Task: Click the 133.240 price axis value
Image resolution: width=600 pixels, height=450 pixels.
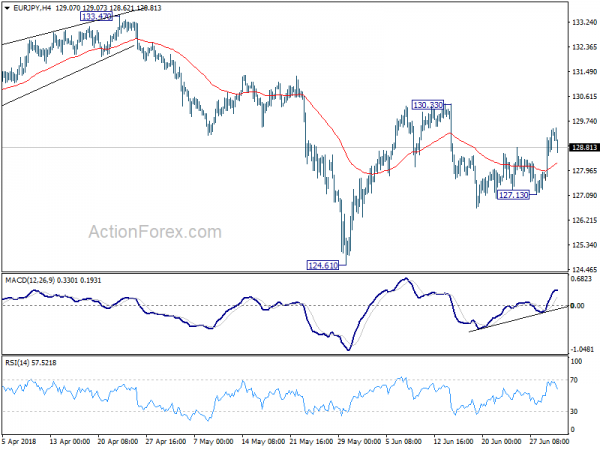Action: (x=584, y=23)
